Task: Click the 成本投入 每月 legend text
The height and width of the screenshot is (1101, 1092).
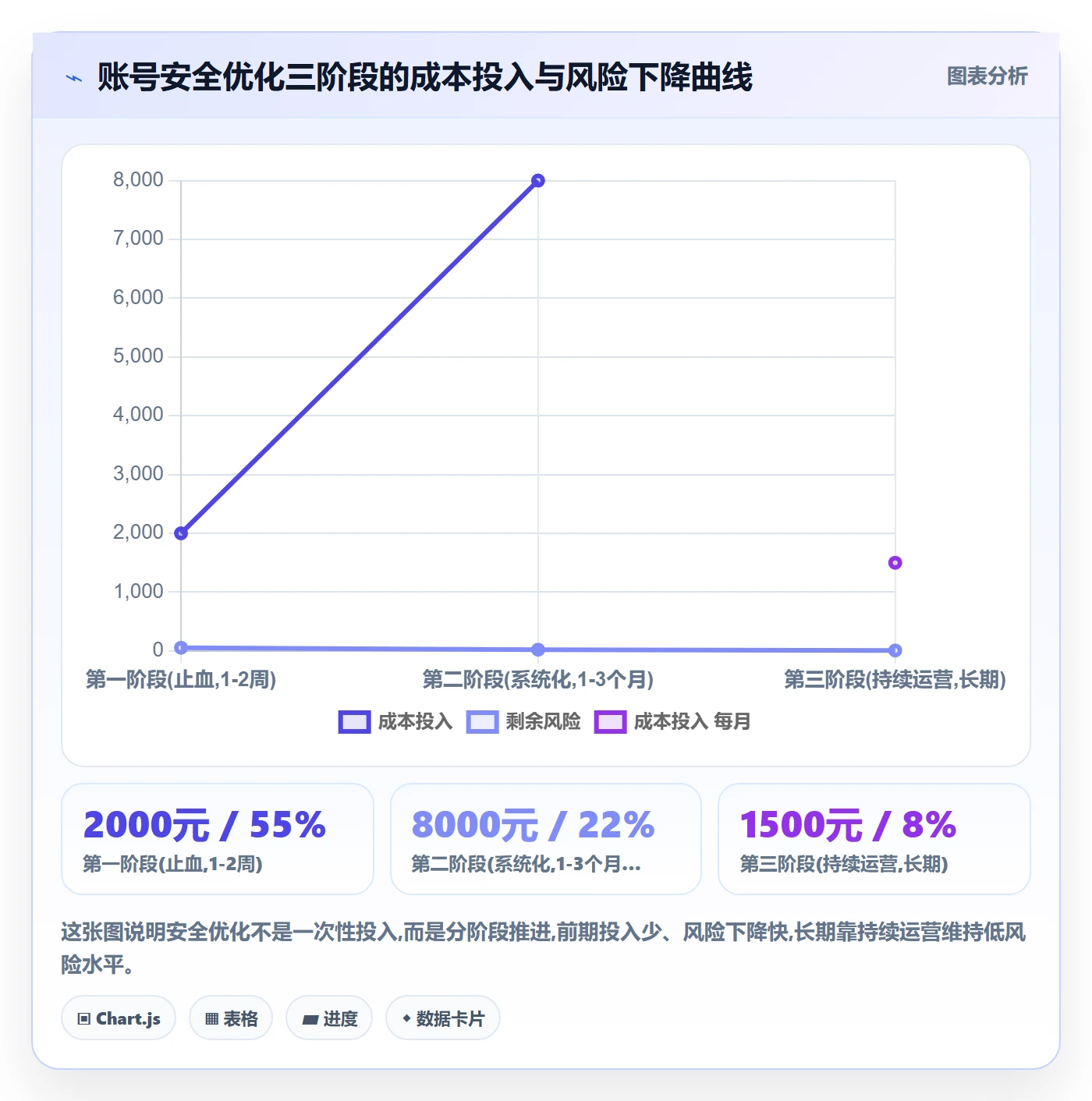Action: [x=693, y=722]
